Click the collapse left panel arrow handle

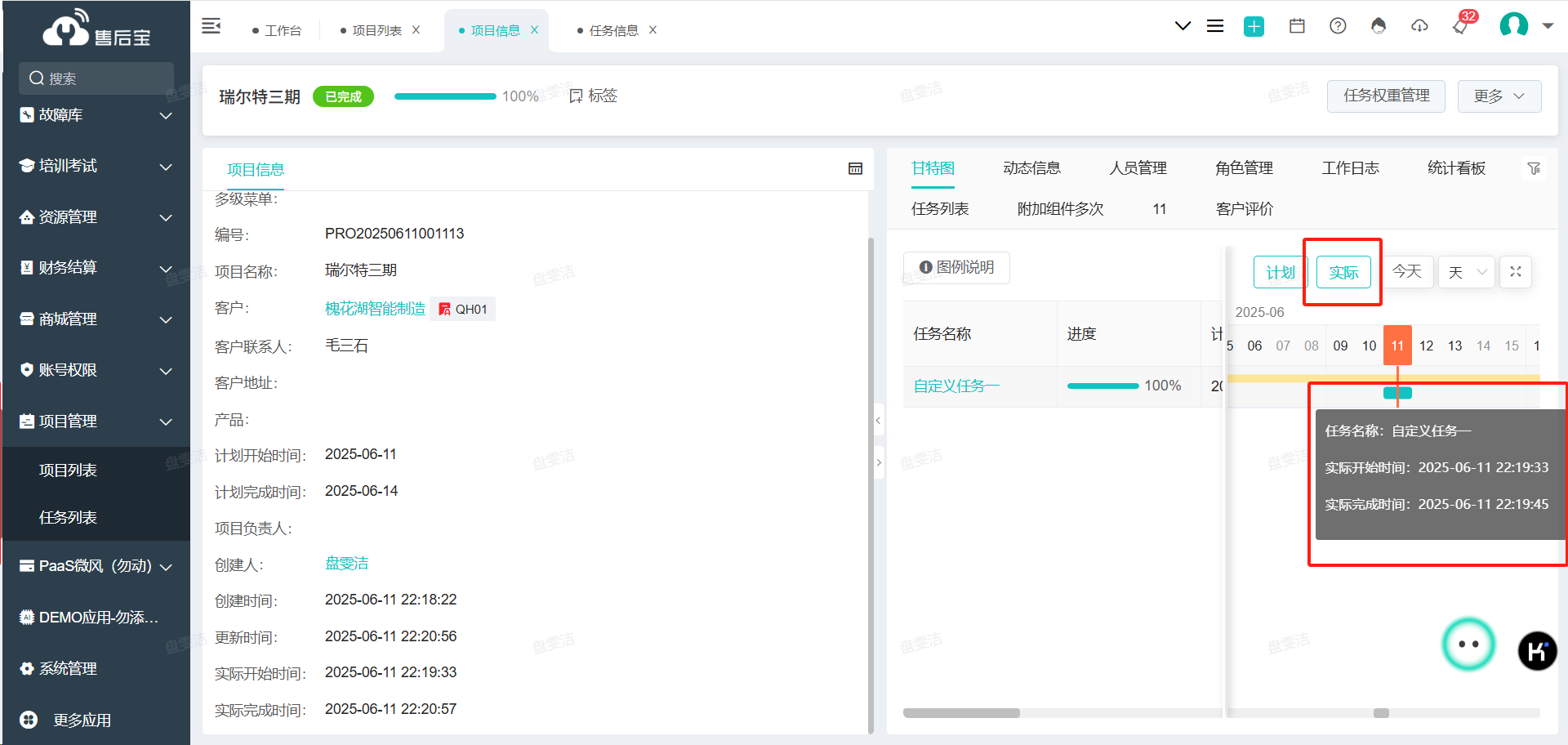(x=879, y=421)
